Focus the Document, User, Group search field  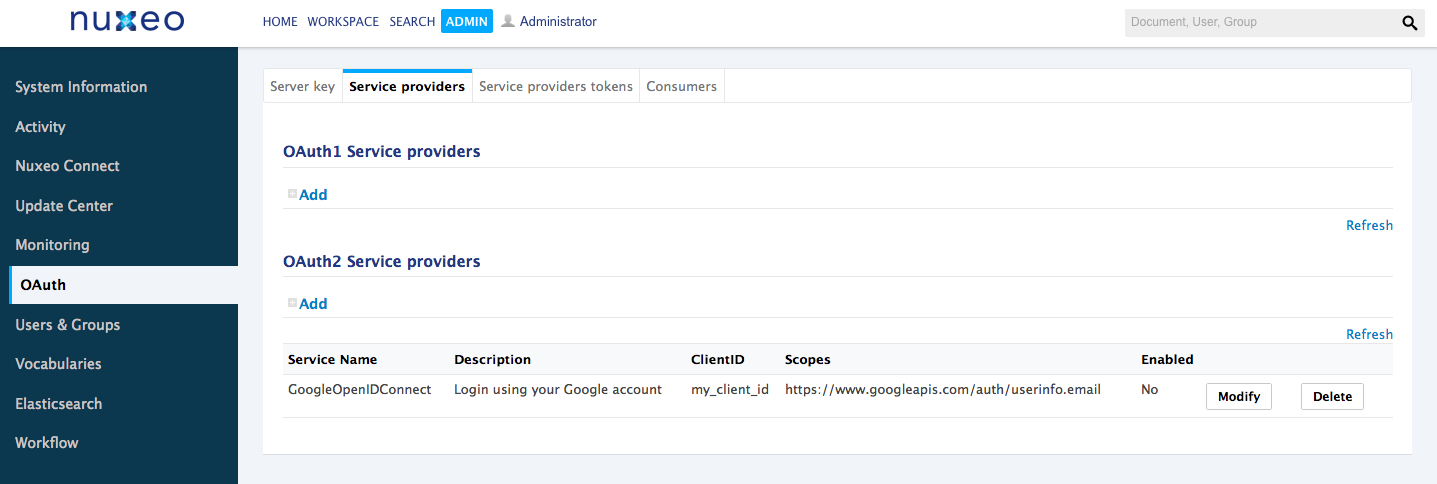pos(1258,22)
